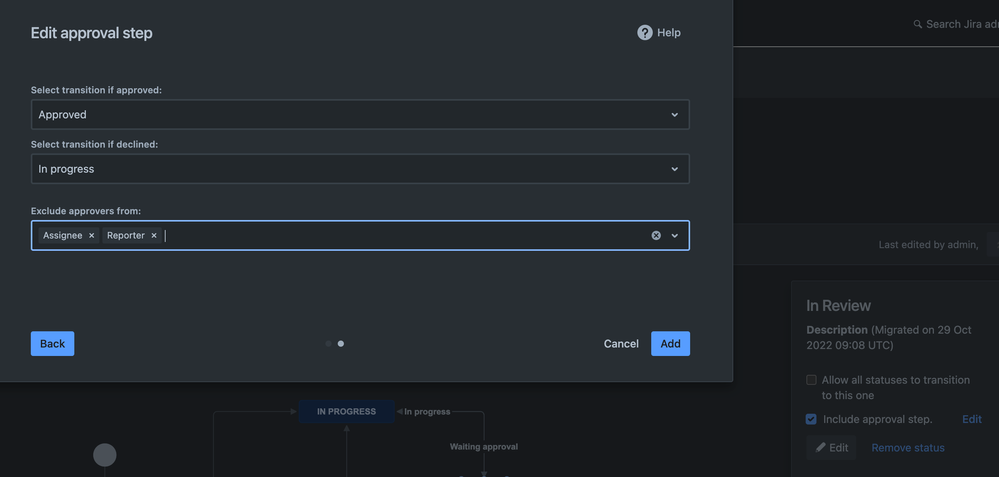Remove the Reporter tag

click(x=154, y=236)
